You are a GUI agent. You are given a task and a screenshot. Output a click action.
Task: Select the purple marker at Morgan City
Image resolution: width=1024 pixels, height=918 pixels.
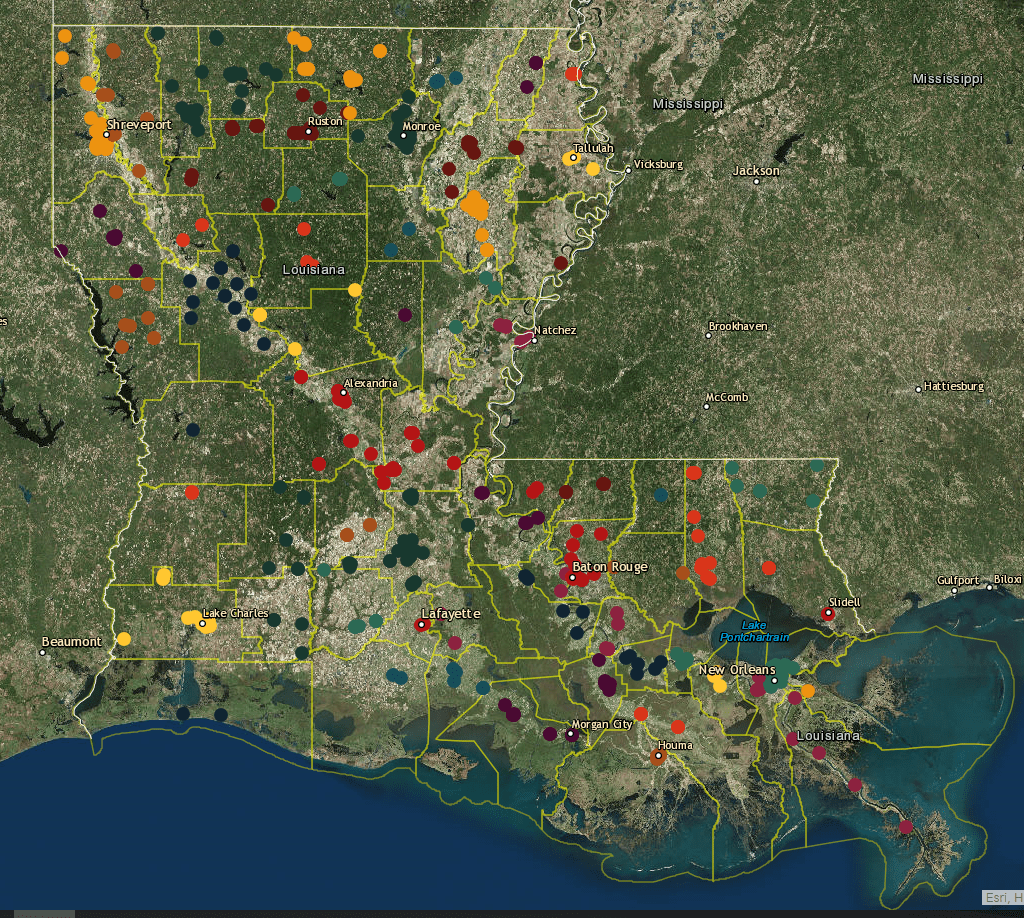click(572, 734)
